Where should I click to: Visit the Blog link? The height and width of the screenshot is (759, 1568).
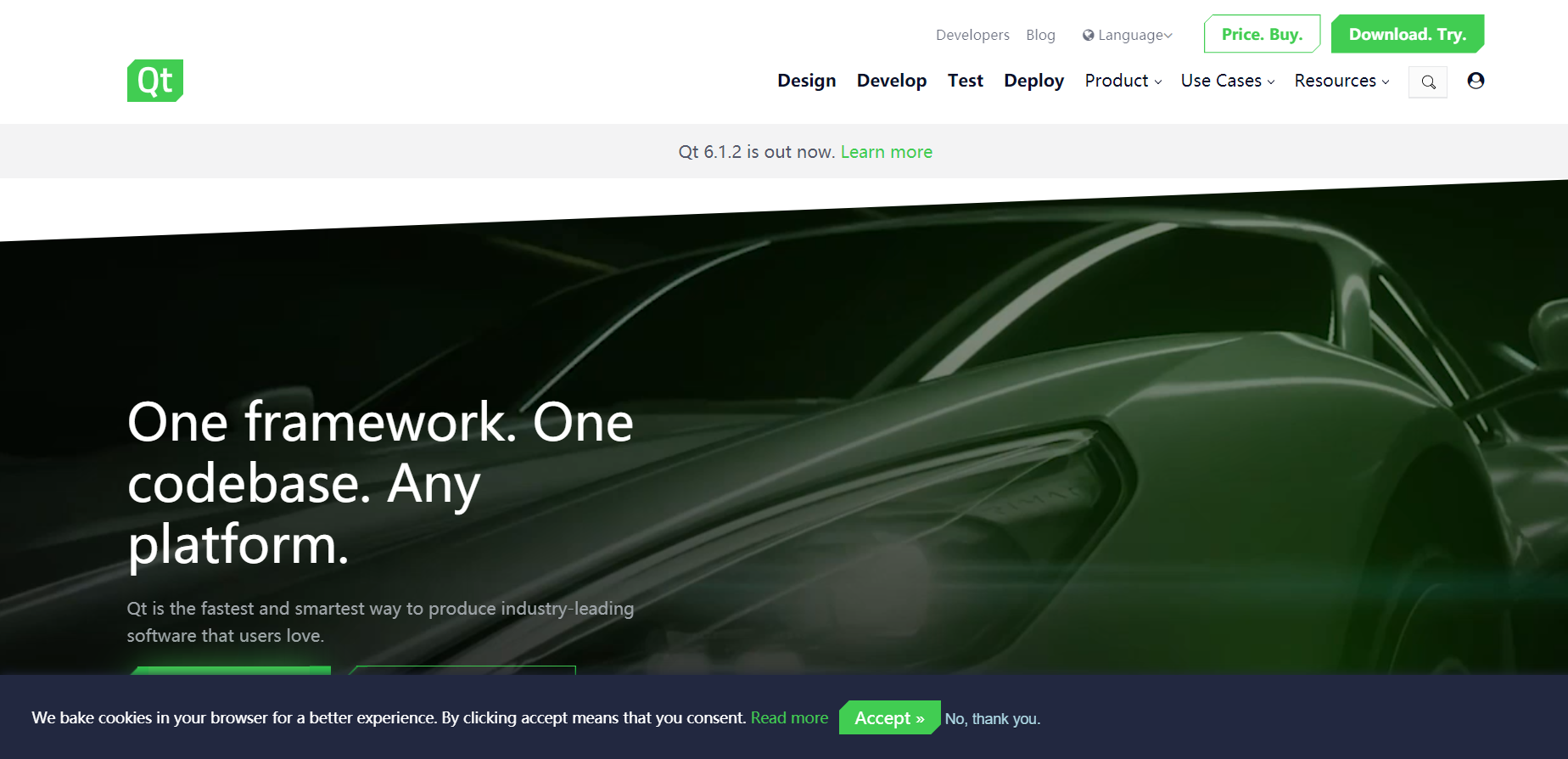click(1040, 35)
